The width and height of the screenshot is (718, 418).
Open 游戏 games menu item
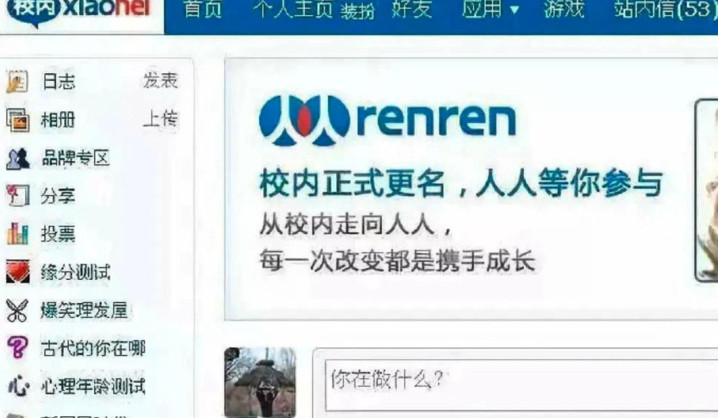564,9
